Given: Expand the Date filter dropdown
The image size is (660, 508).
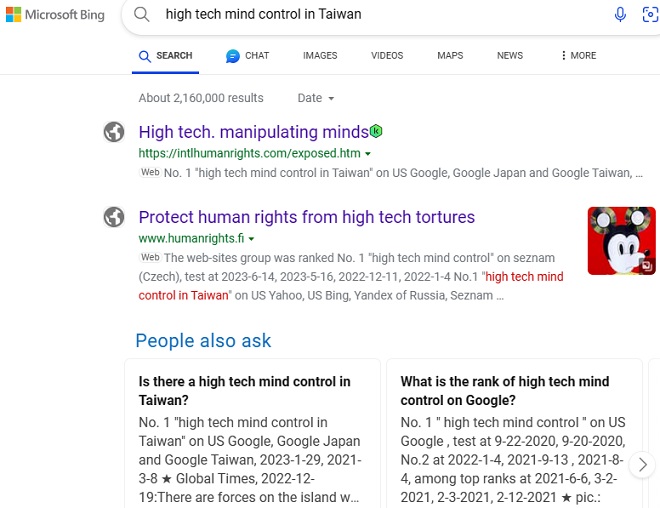Looking at the screenshot, I should (316, 98).
